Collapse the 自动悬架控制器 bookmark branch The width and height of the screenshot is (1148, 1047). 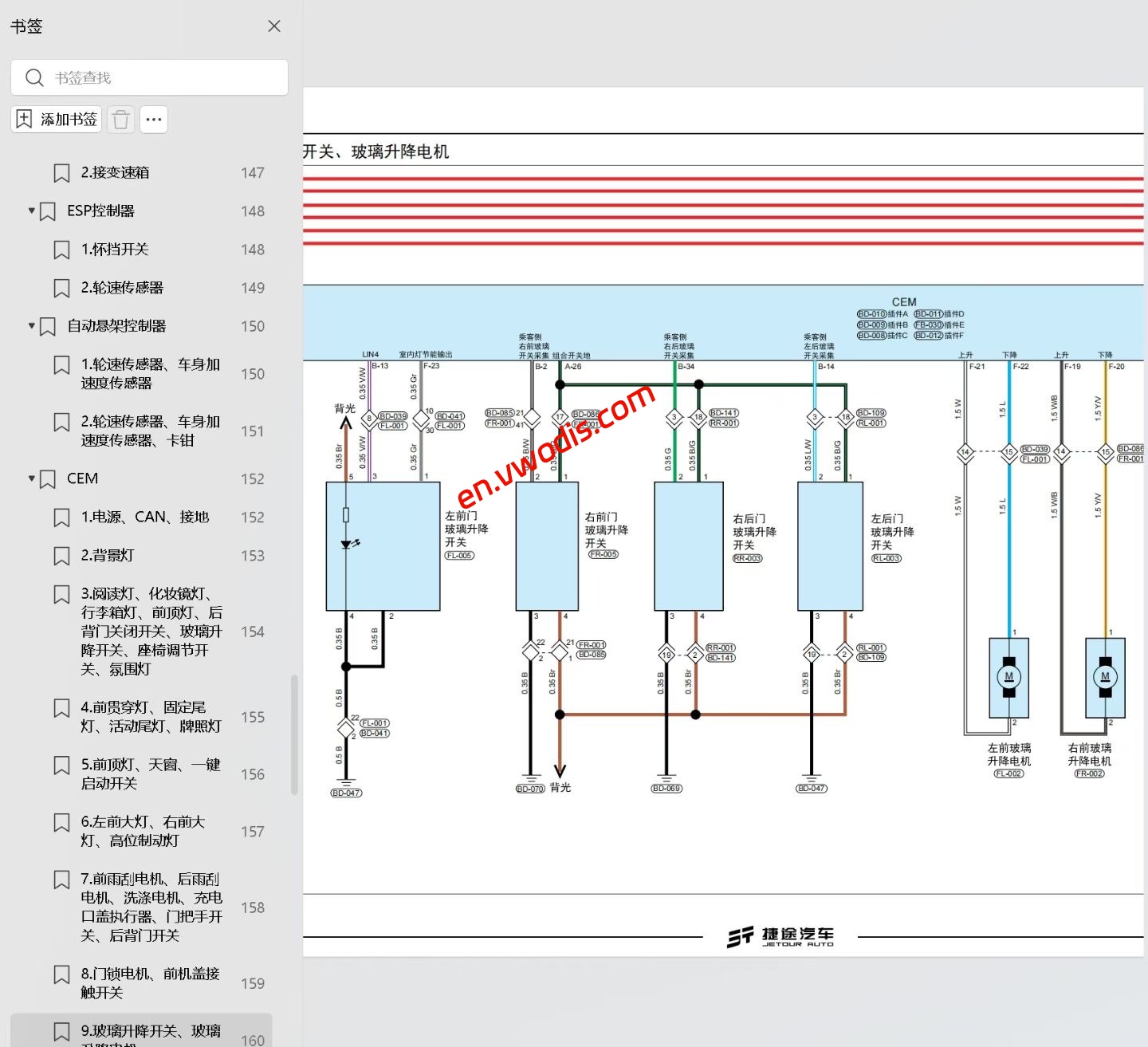click(x=30, y=325)
